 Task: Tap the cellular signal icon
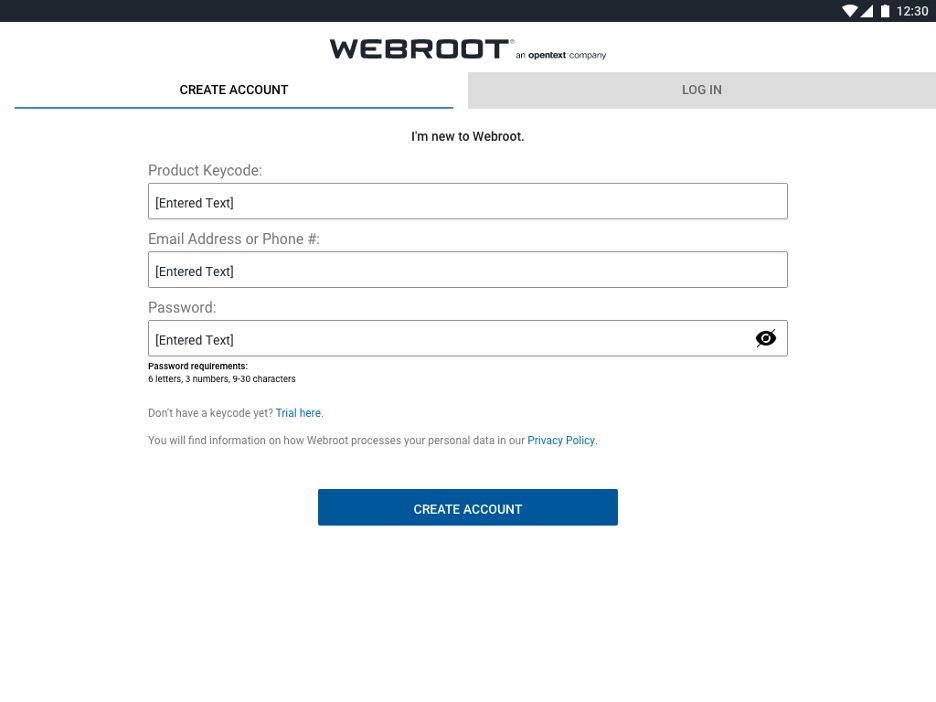867,11
